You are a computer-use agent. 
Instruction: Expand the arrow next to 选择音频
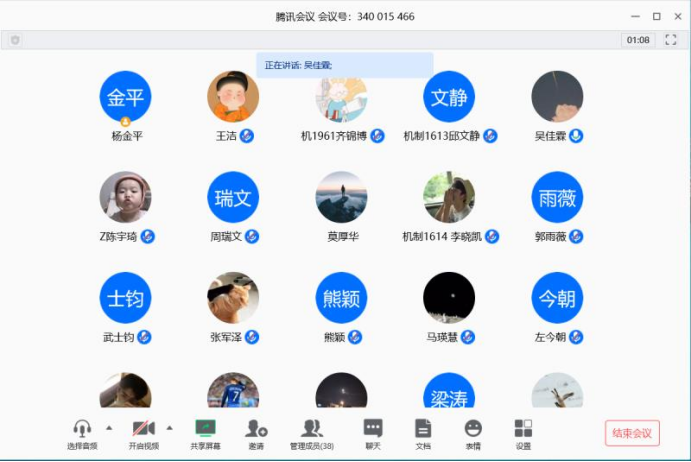109,428
